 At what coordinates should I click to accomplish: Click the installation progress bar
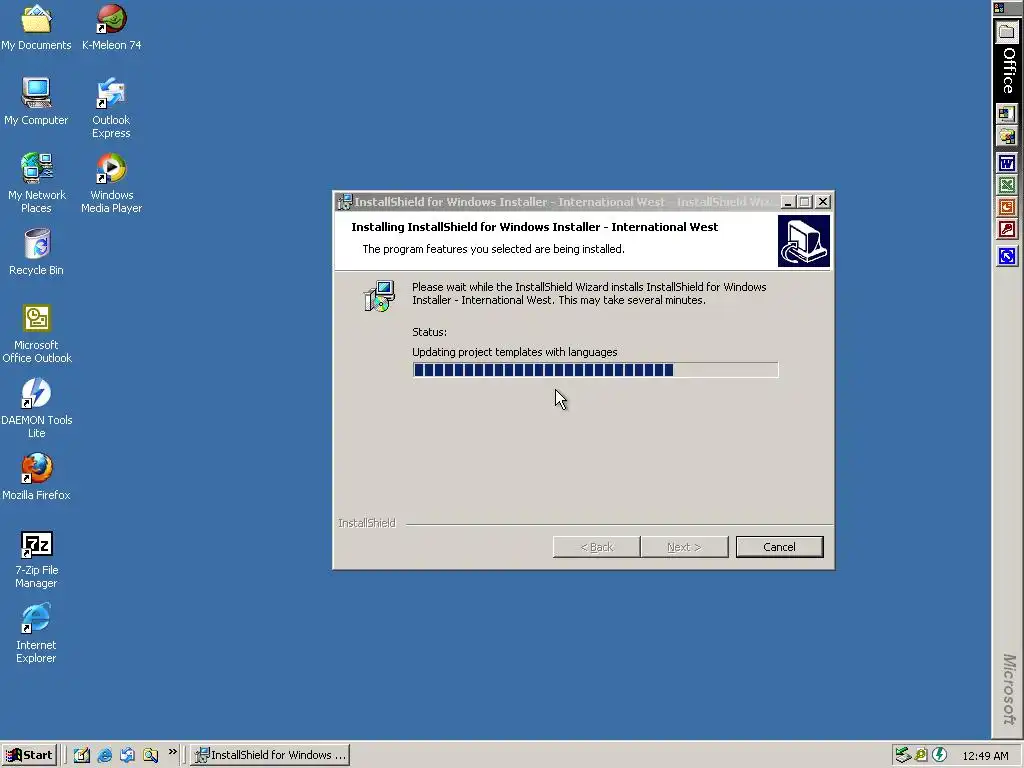click(596, 370)
